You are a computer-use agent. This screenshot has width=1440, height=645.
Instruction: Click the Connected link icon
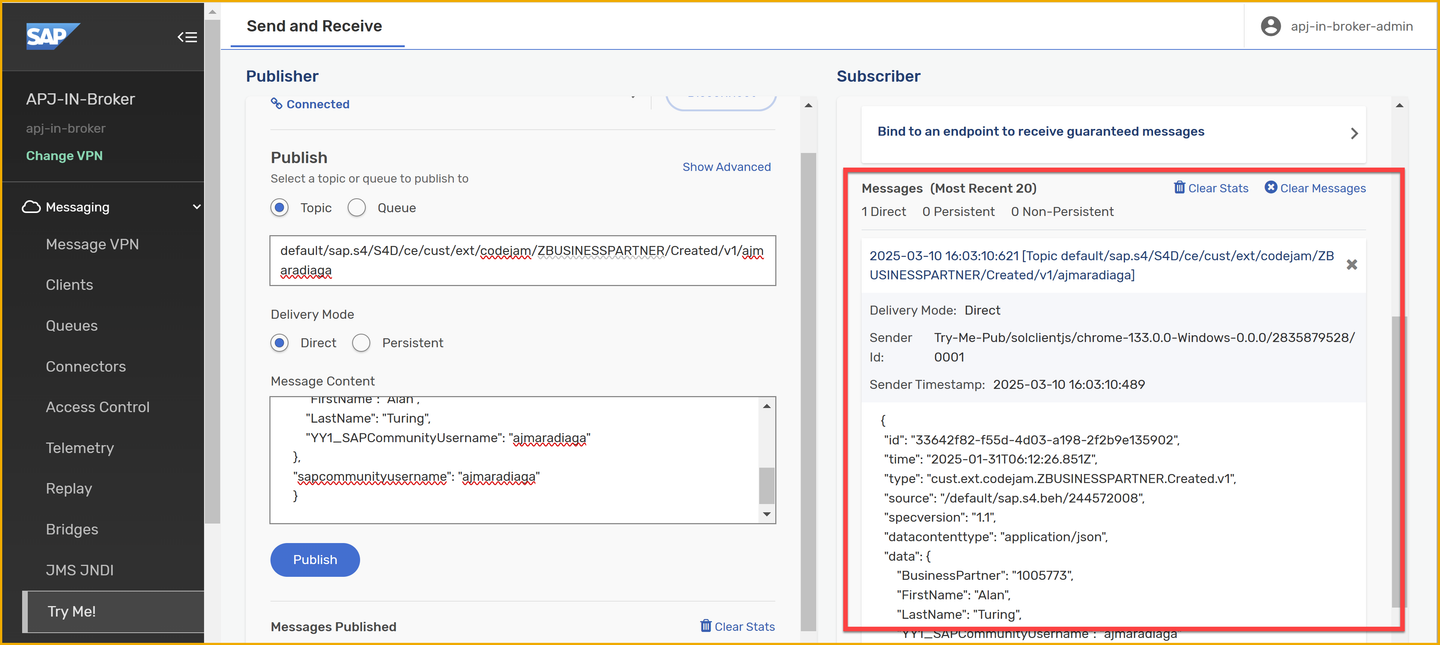click(277, 104)
